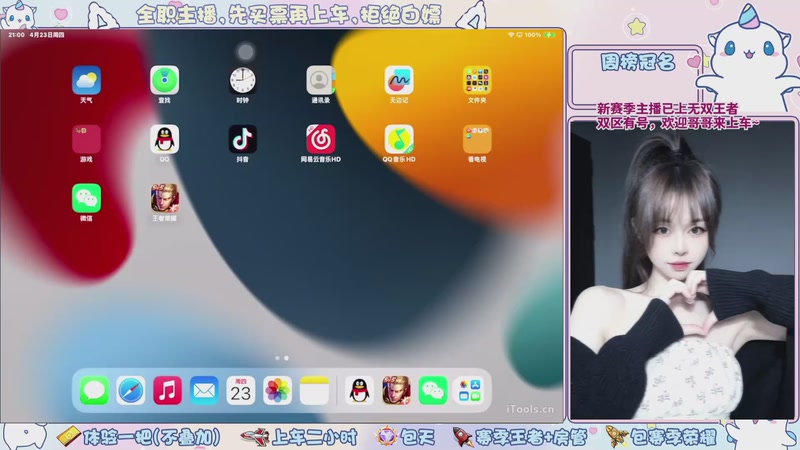Image resolution: width=800 pixels, height=450 pixels.
Task: Click the 4月23日周四 date text
Action: pos(47,35)
